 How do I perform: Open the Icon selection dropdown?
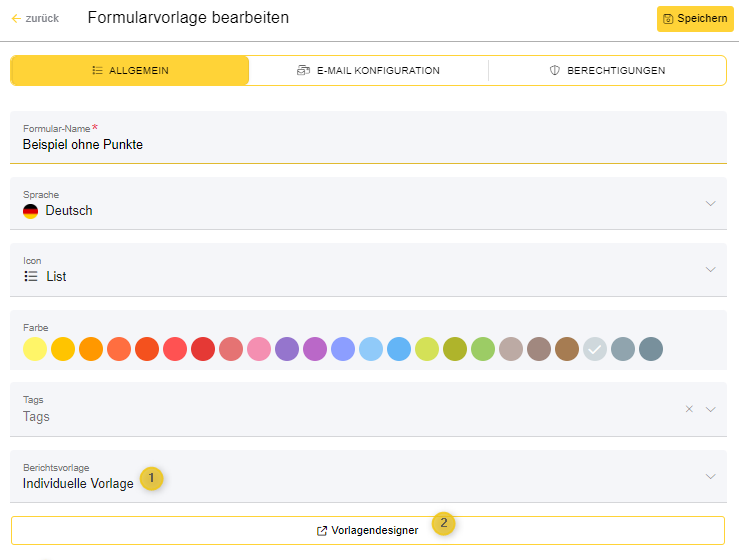[x=710, y=270]
